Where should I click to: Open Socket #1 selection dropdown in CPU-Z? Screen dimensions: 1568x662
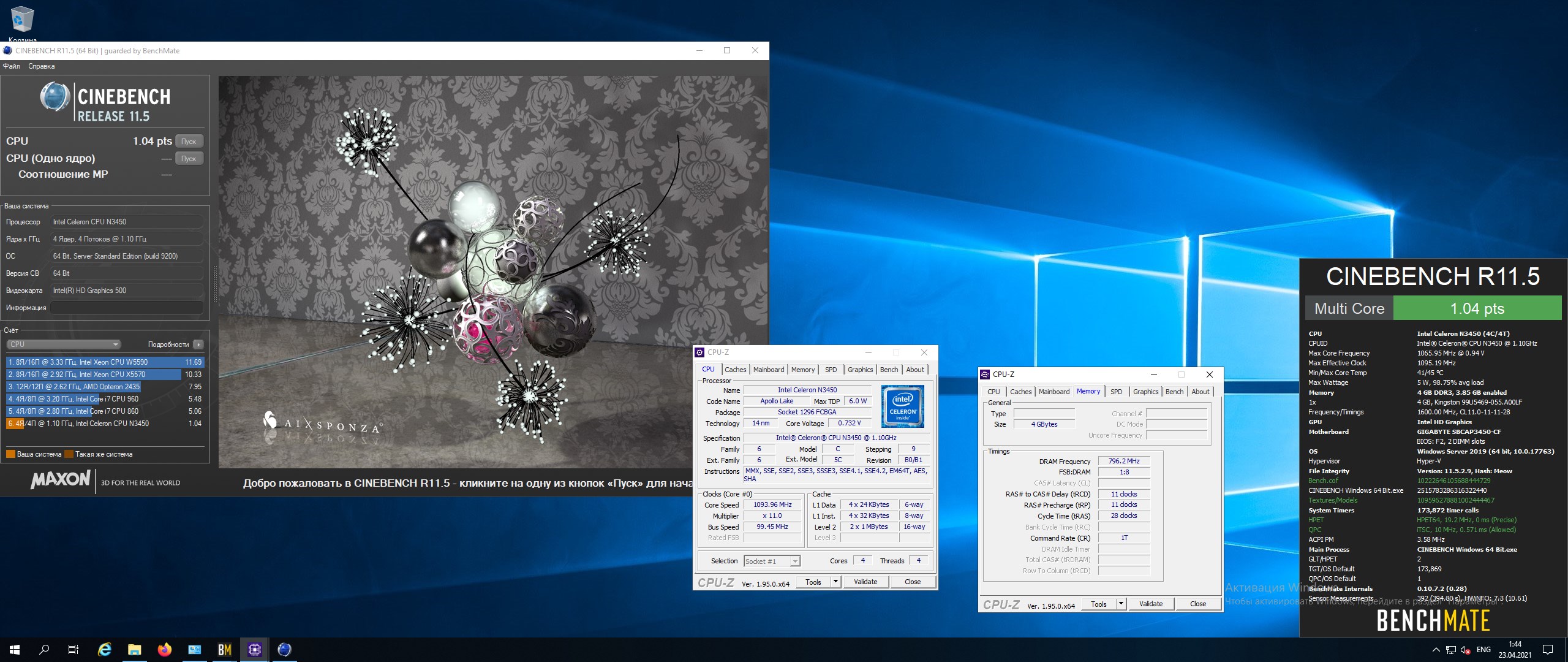(772, 561)
